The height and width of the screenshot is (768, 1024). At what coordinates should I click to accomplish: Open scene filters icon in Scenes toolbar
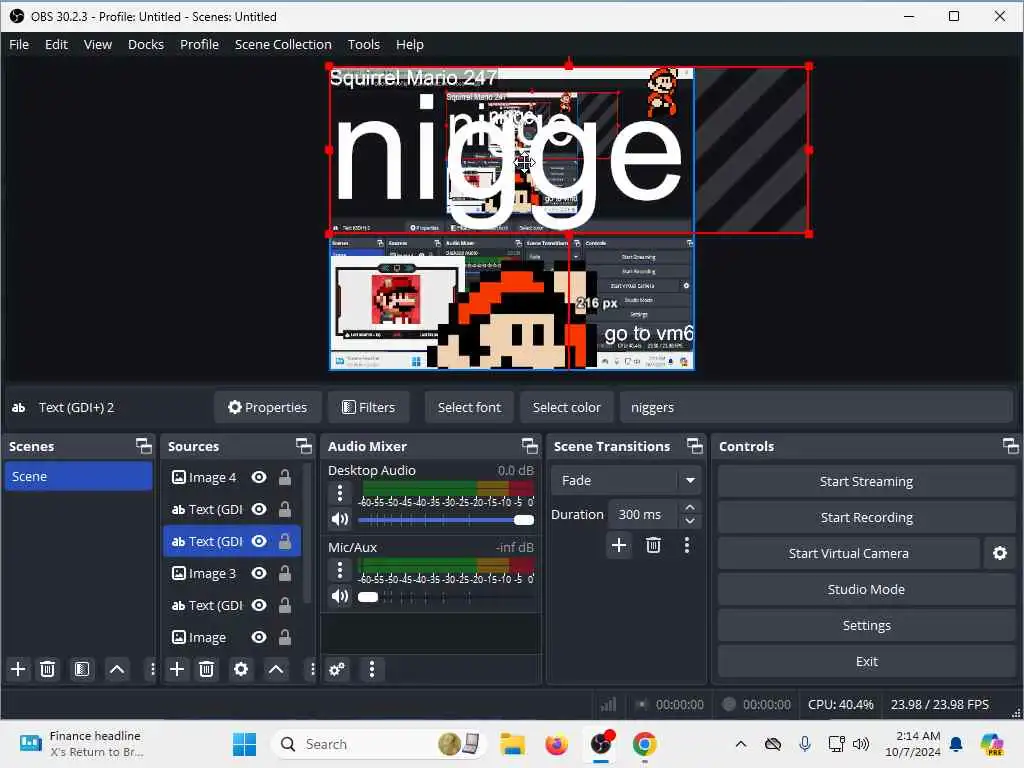click(82, 669)
